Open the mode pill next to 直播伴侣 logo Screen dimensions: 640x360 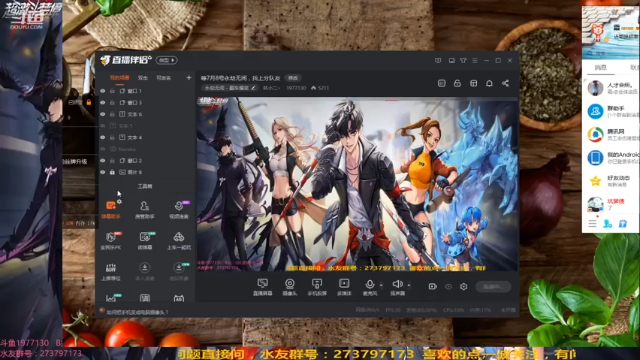(x=167, y=60)
